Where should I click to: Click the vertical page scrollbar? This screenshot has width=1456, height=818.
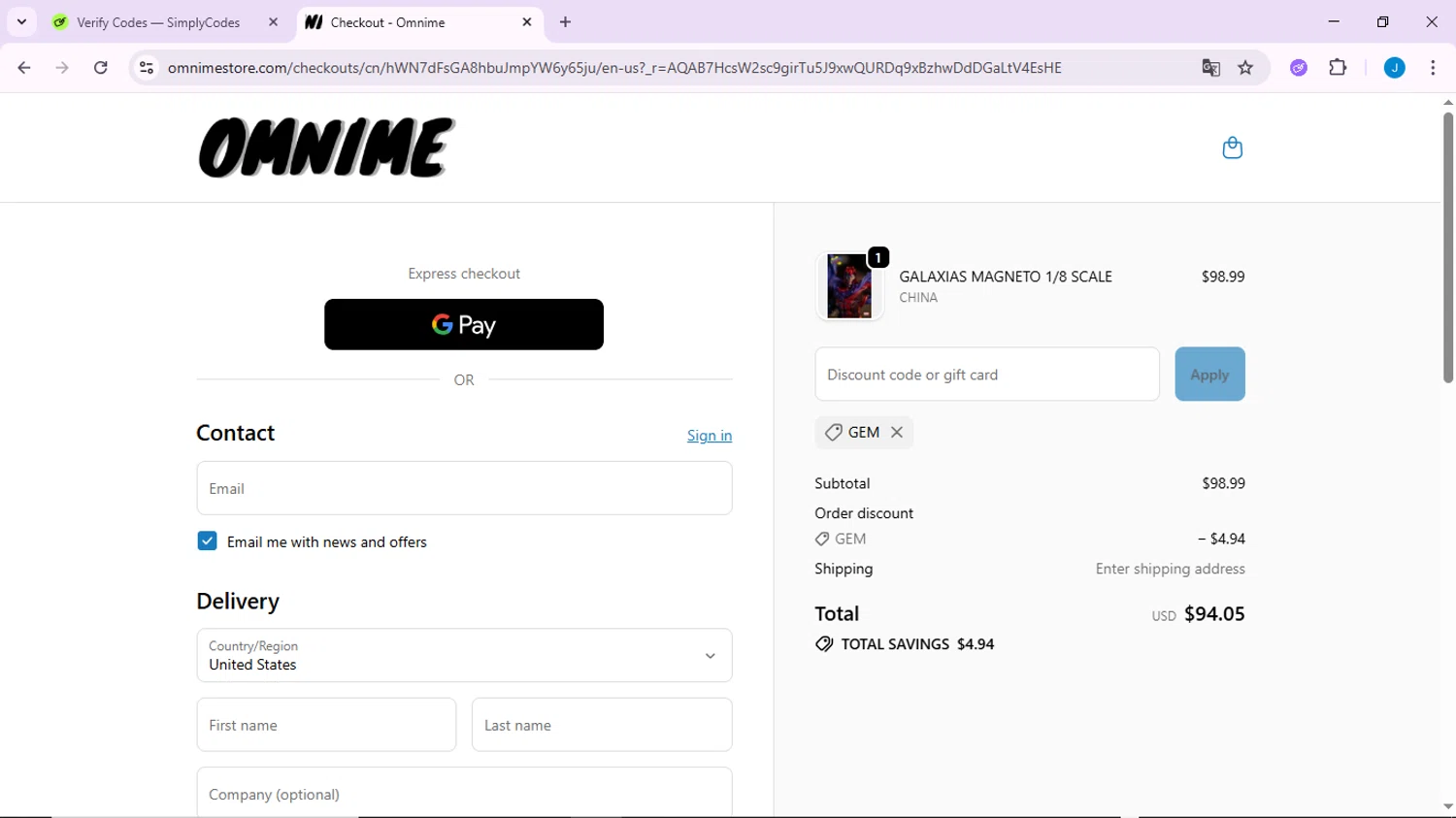1447,247
